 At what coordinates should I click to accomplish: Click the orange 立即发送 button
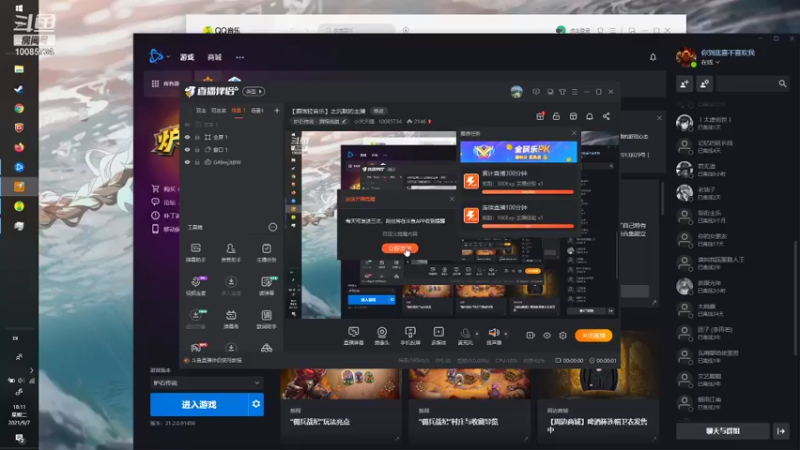click(399, 248)
